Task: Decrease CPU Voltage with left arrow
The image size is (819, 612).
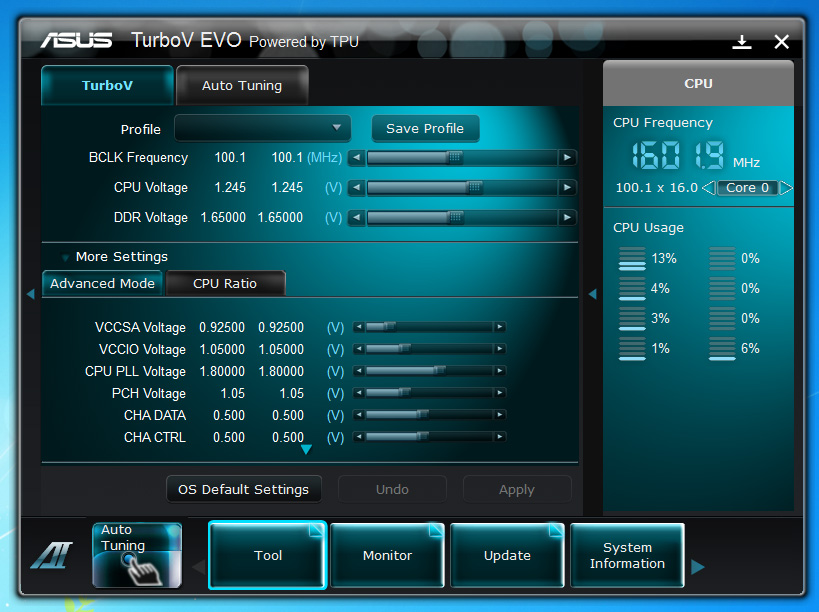Action: point(356,187)
